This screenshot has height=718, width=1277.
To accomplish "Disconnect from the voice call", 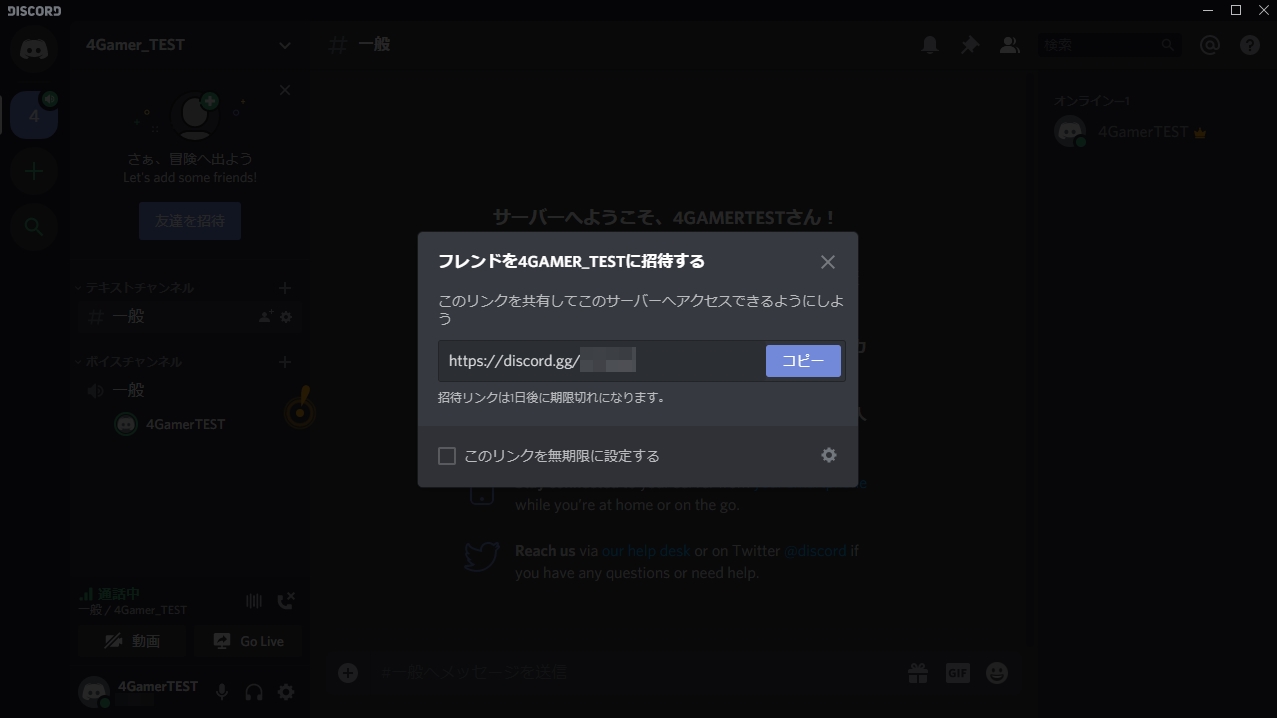I will (x=286, y=601).
